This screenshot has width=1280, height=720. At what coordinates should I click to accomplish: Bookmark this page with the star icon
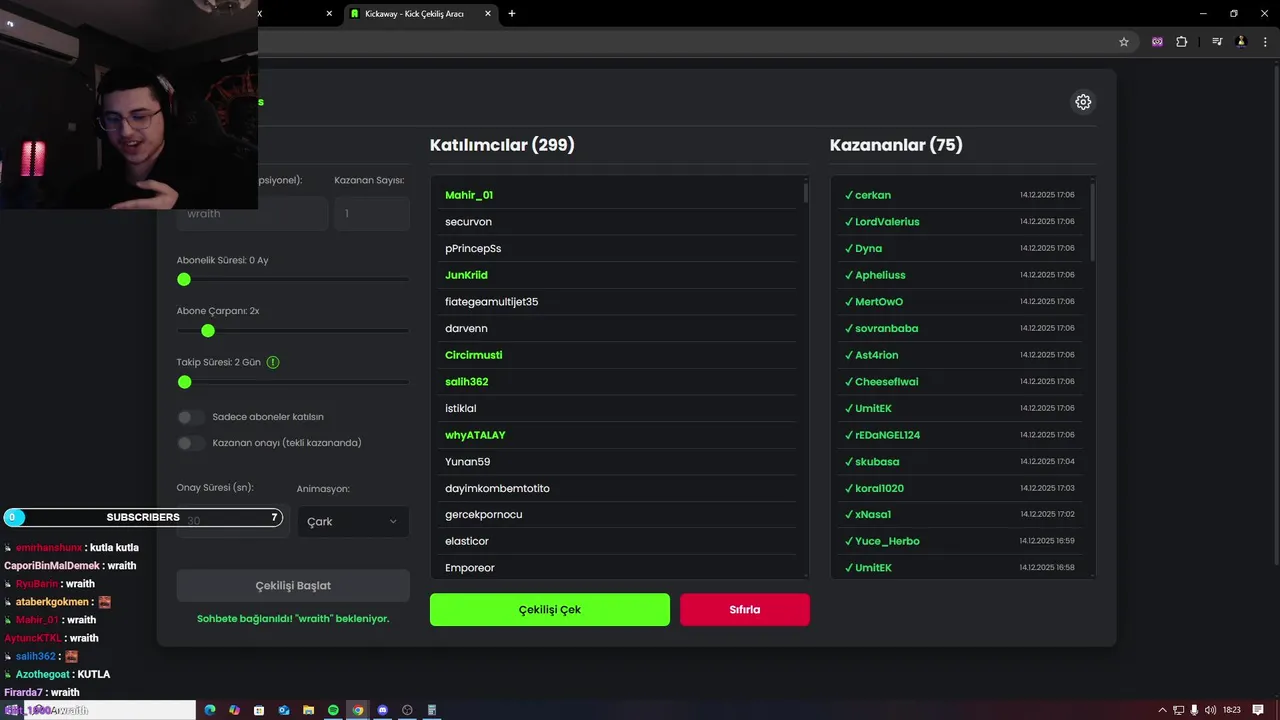tap(1124, 42)
